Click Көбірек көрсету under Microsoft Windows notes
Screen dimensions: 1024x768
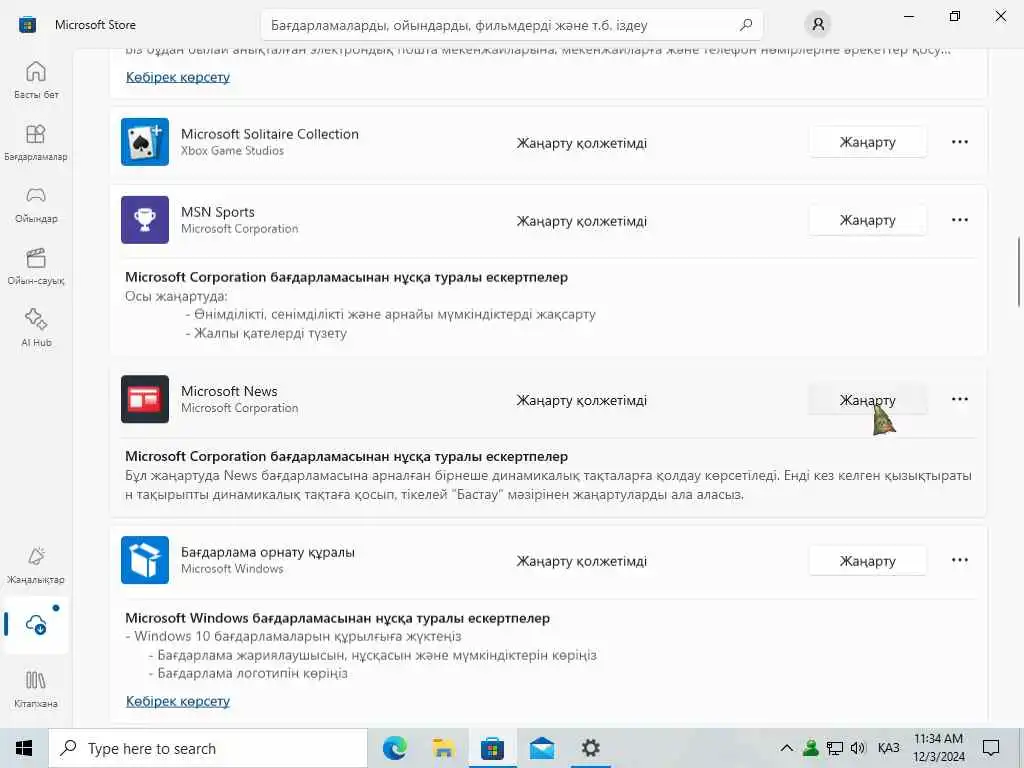point(178,701)
